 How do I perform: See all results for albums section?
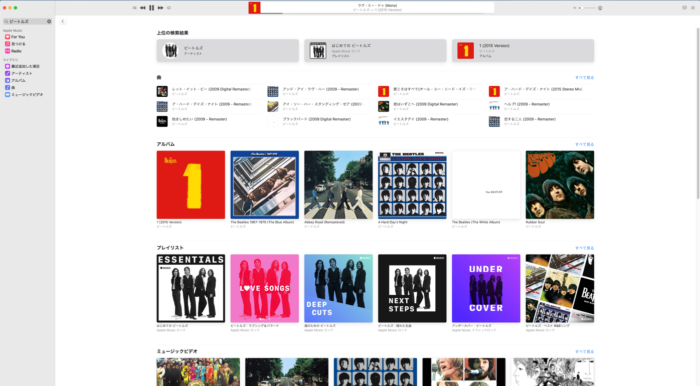[x=584, y=145]
